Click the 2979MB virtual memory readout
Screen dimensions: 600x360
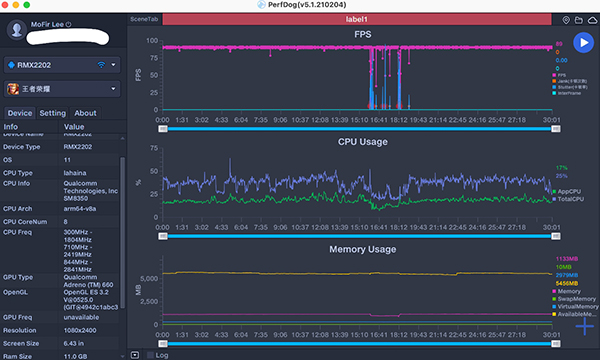click(567, 275)
